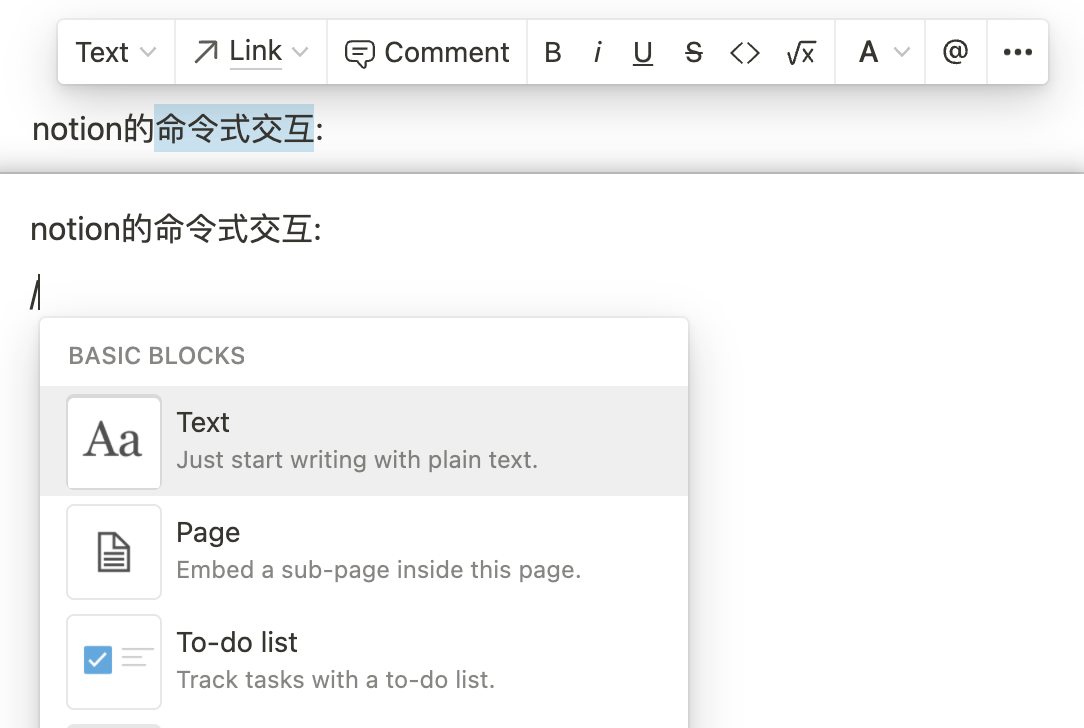Click the line containing the slash command
Screen dimensions: 1084x728
tap(36, 292)
